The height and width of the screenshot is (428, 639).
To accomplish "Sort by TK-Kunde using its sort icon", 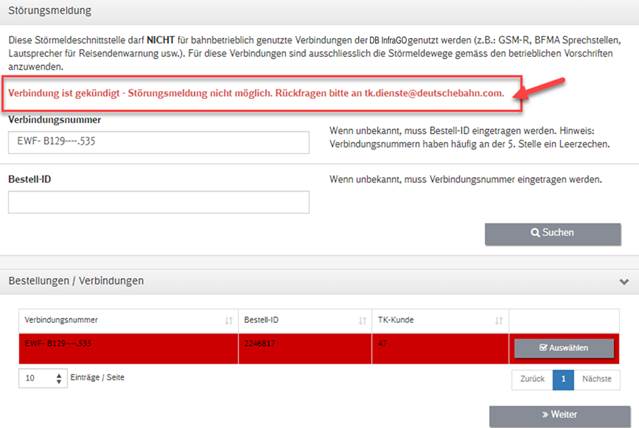I will click(498, 319).
